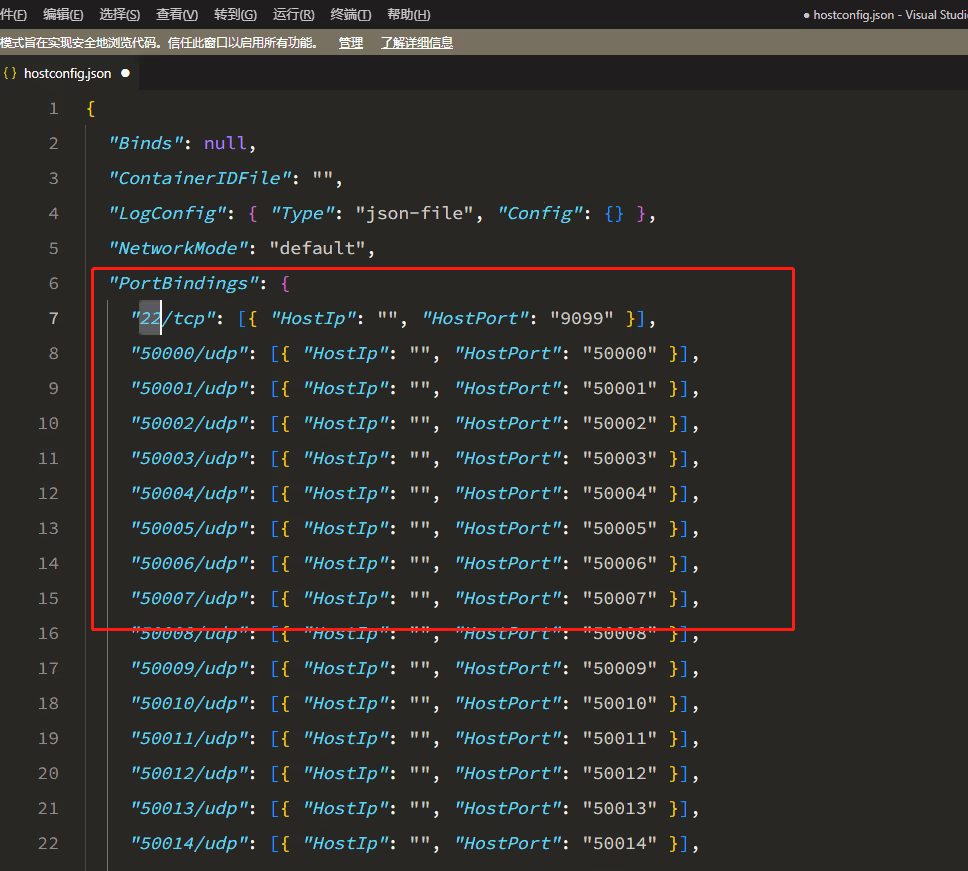Image resolution: width=968 pixels, height=871 pixels.
Task: Click the "HostPort" key on the 22/tcp line
Action: coord(475,319)
